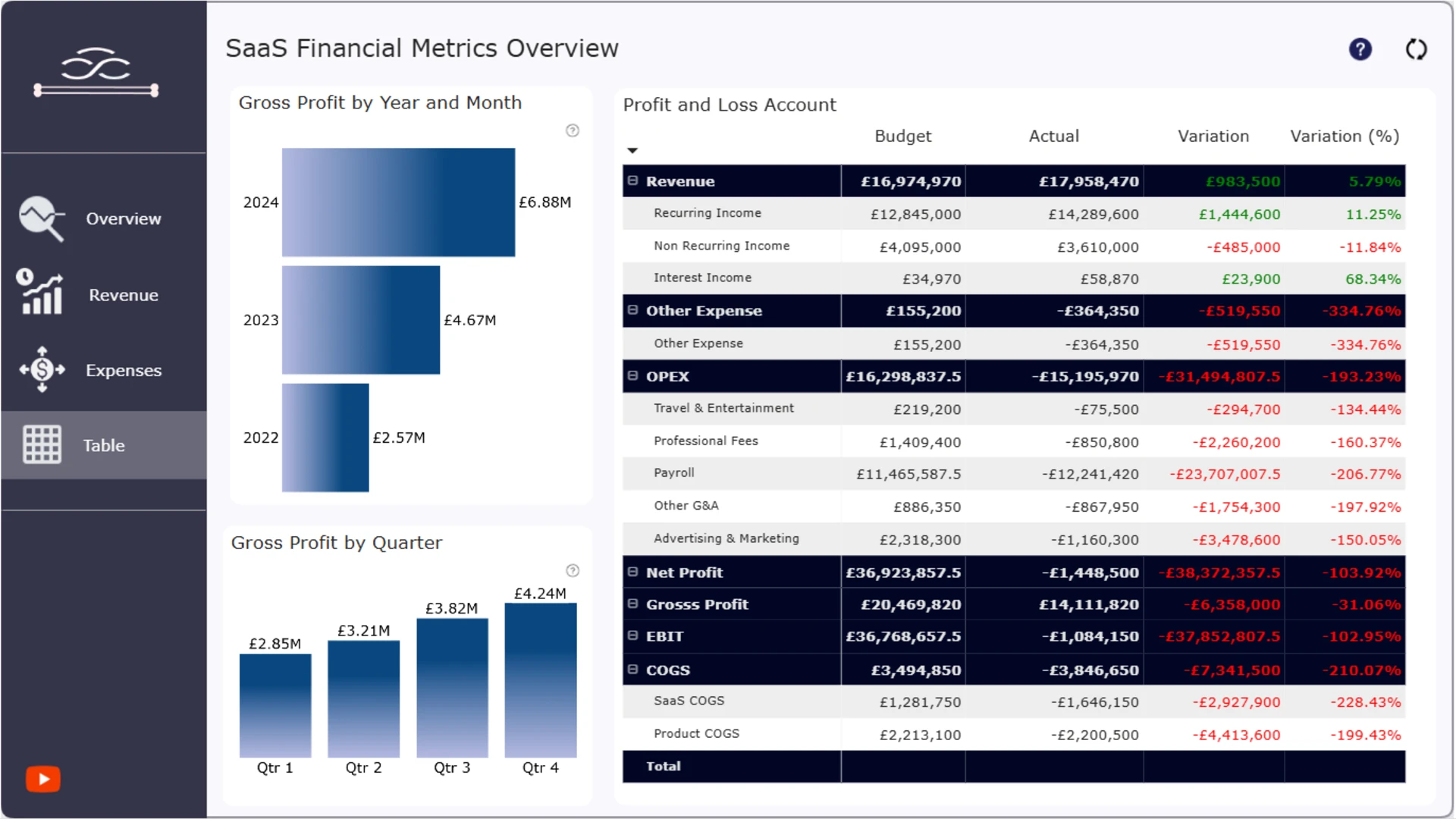
Task: Sort by the Variation (%) column header
Action: [x=1345, y=136]
